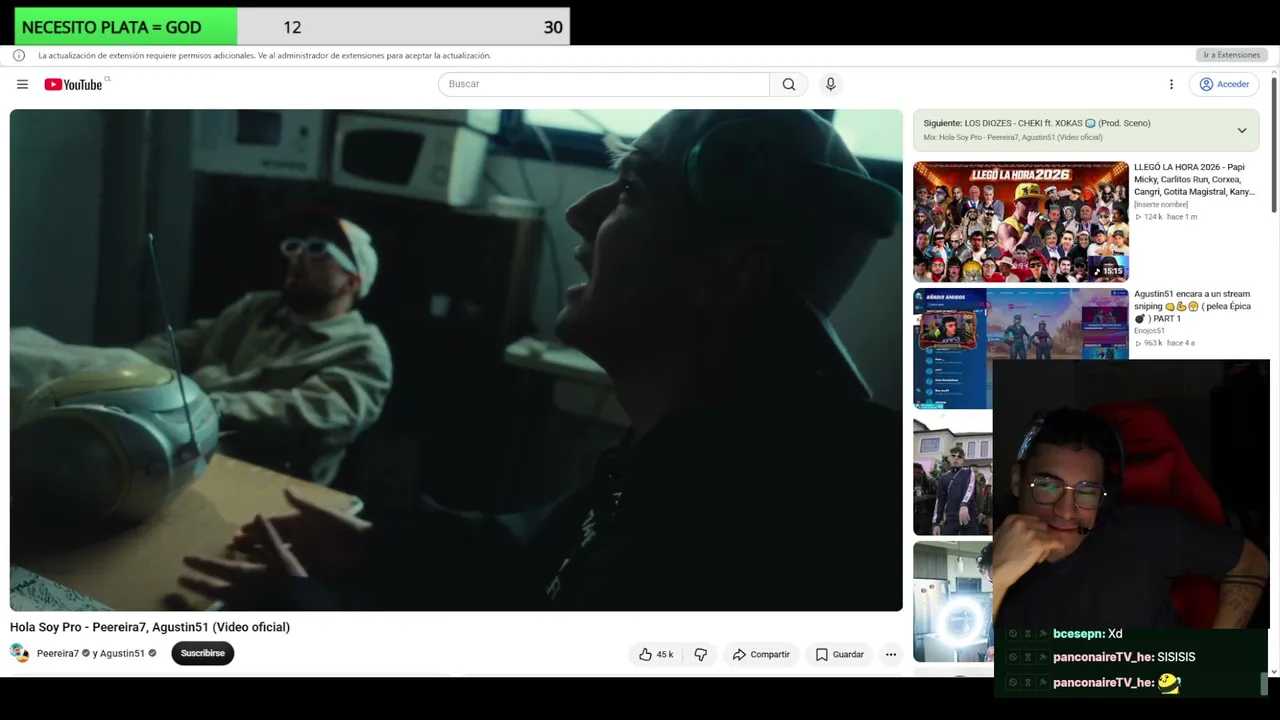Click the Acceder sign-in button
1280x720 pixels.
pos(1224,84)
